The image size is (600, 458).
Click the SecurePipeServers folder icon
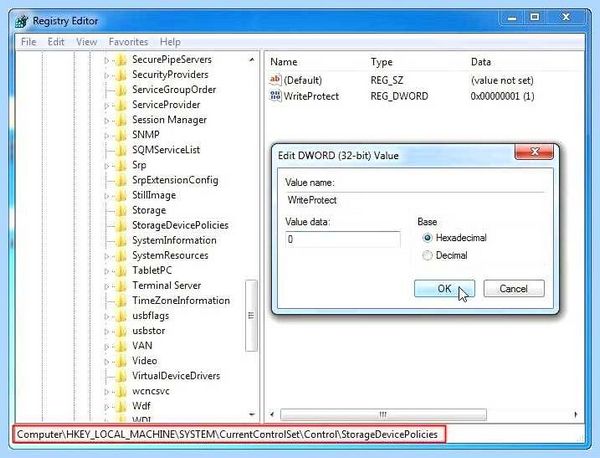click(121, 60)
